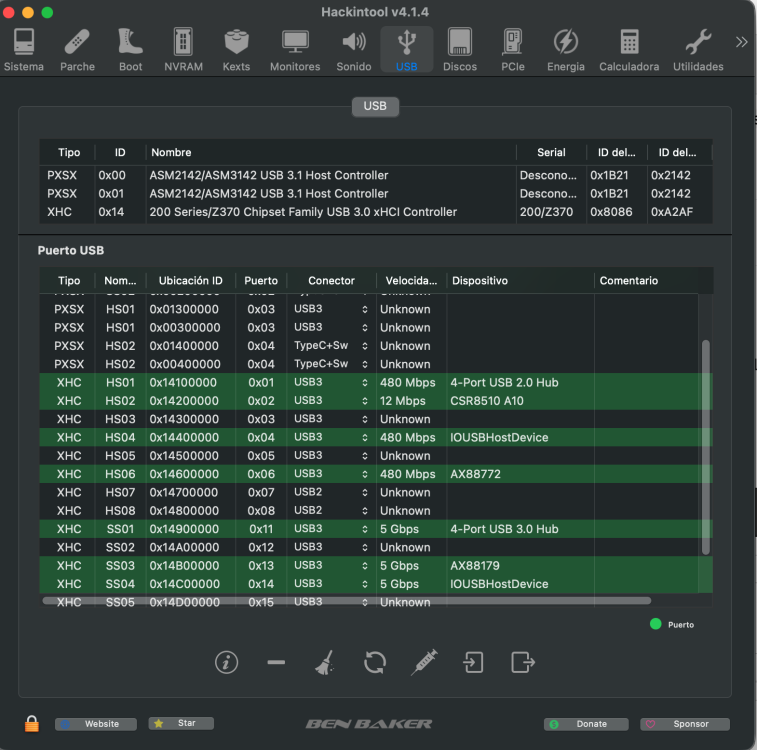
Task: Change connector type for XHC HS01 port
Action: point(331,382)
